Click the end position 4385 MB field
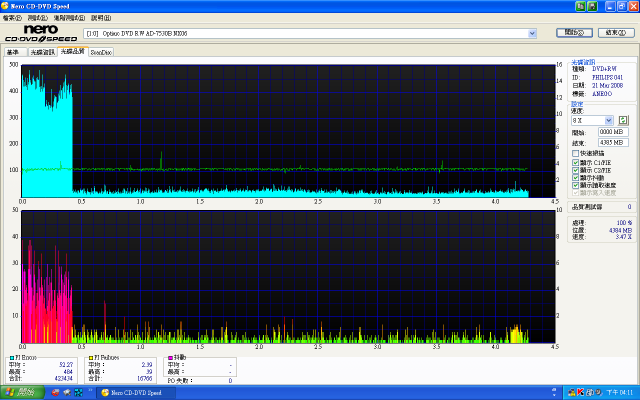Image resolution: width=640 pixels, height=400 pixels. 613,142
